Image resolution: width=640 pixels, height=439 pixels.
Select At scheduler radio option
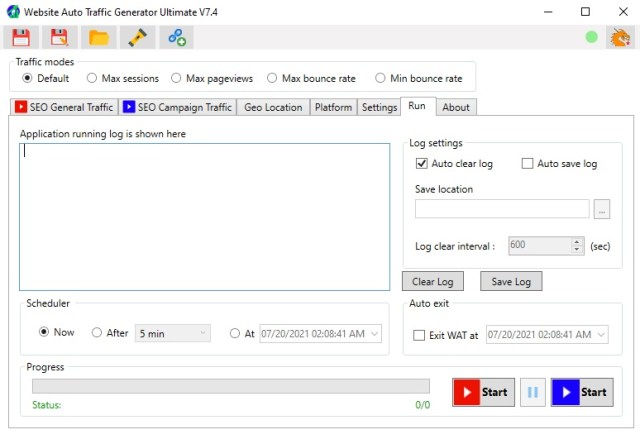click(x=235, y=333)
